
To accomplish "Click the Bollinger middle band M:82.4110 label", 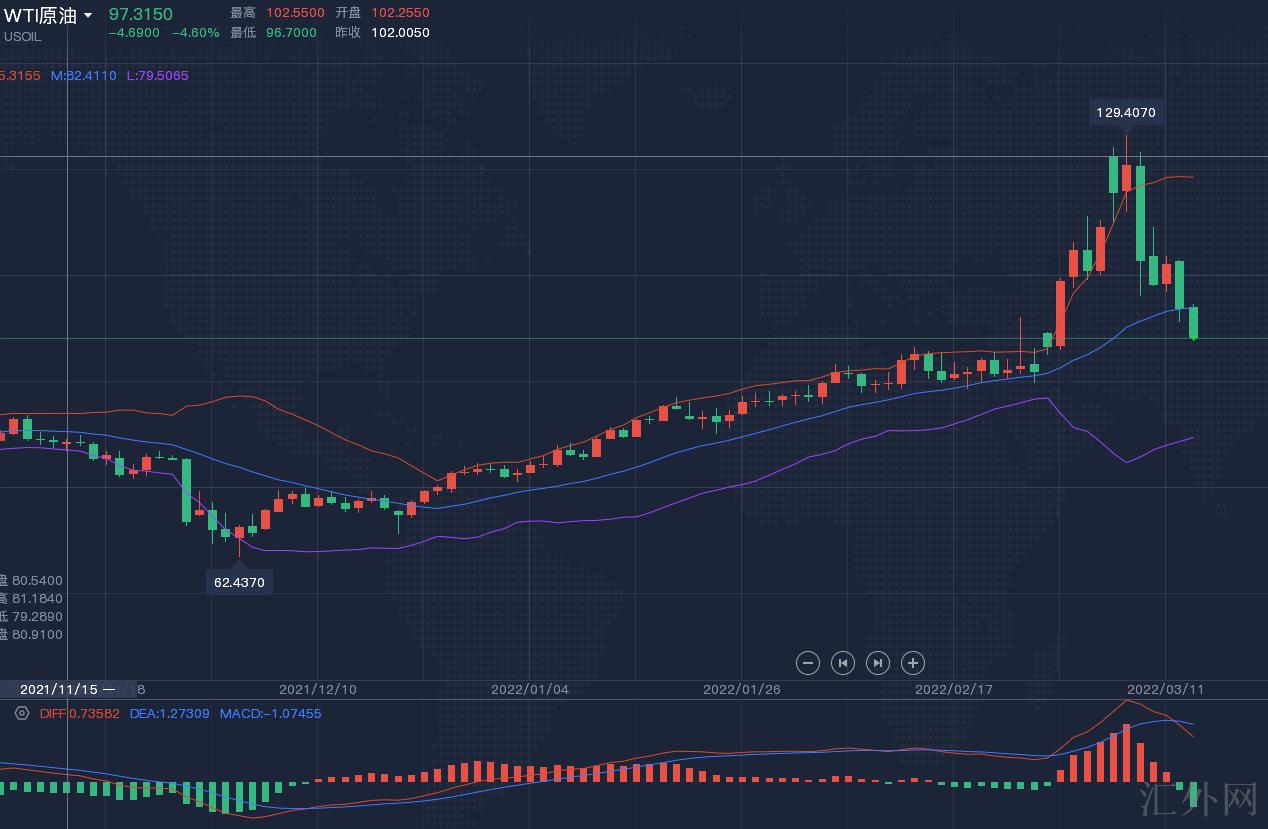I will (x=83, y=75).
